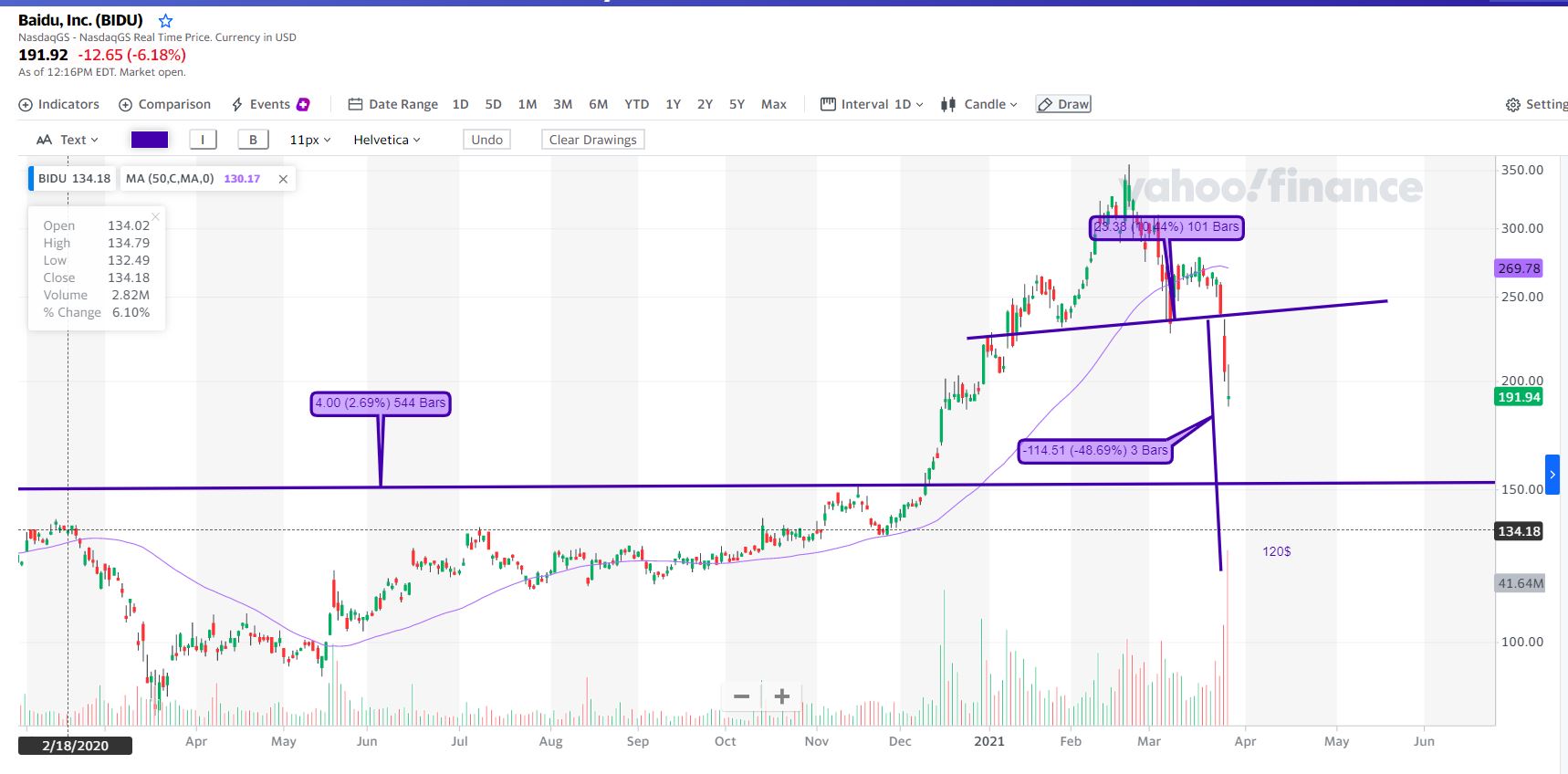Select the 5Y date range

click(737, 104)
